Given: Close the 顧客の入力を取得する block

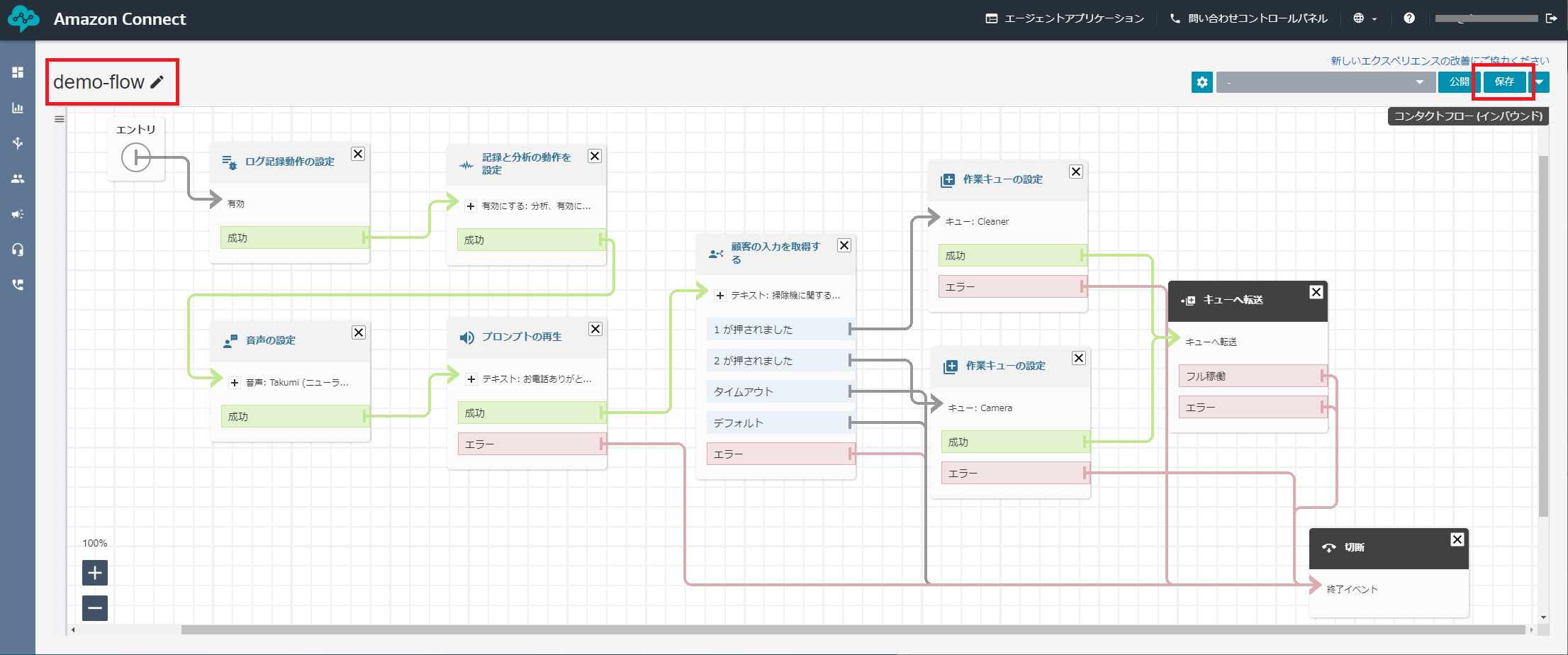Looking at the screenshot, I should tap(844, 245).
